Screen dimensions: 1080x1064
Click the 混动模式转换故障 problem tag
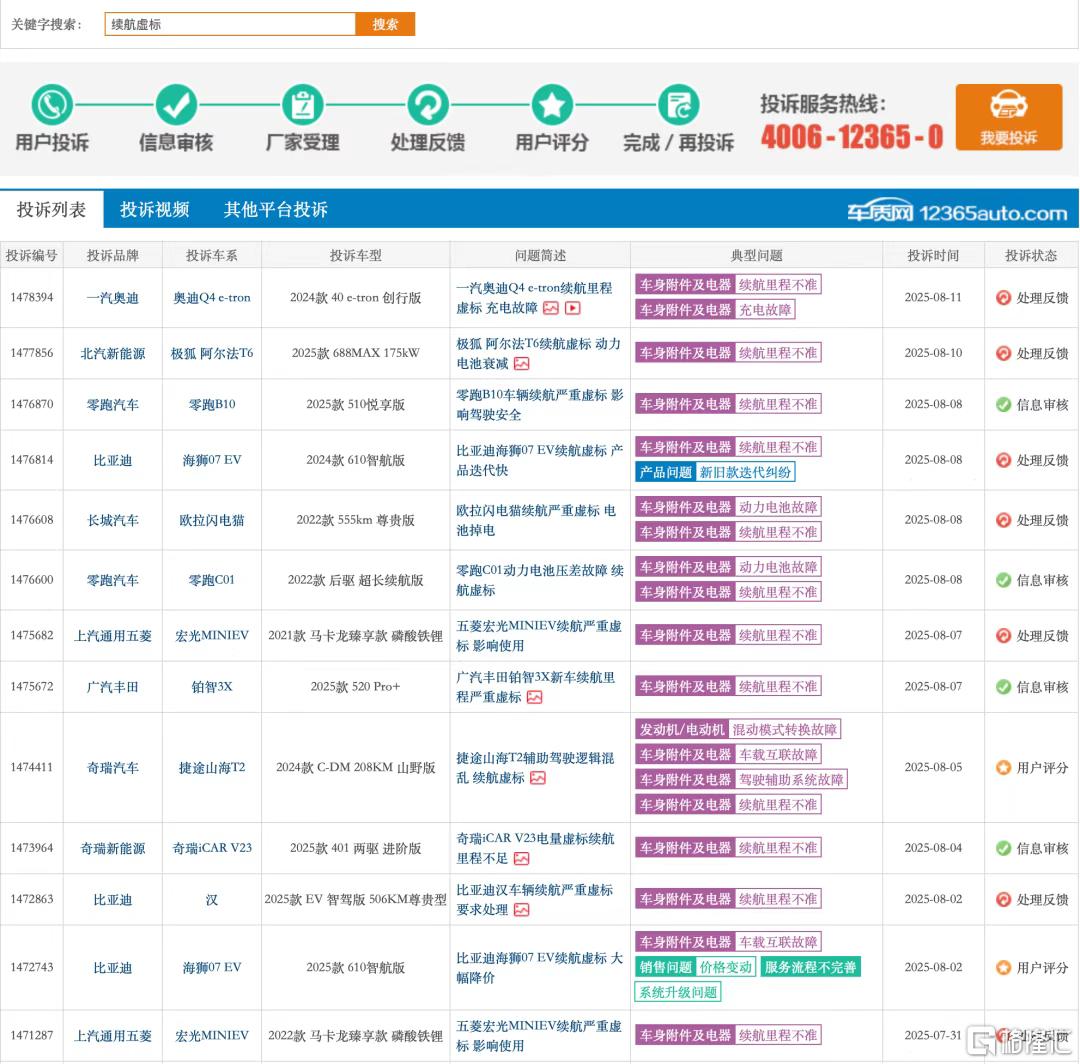tap(784, 729)
